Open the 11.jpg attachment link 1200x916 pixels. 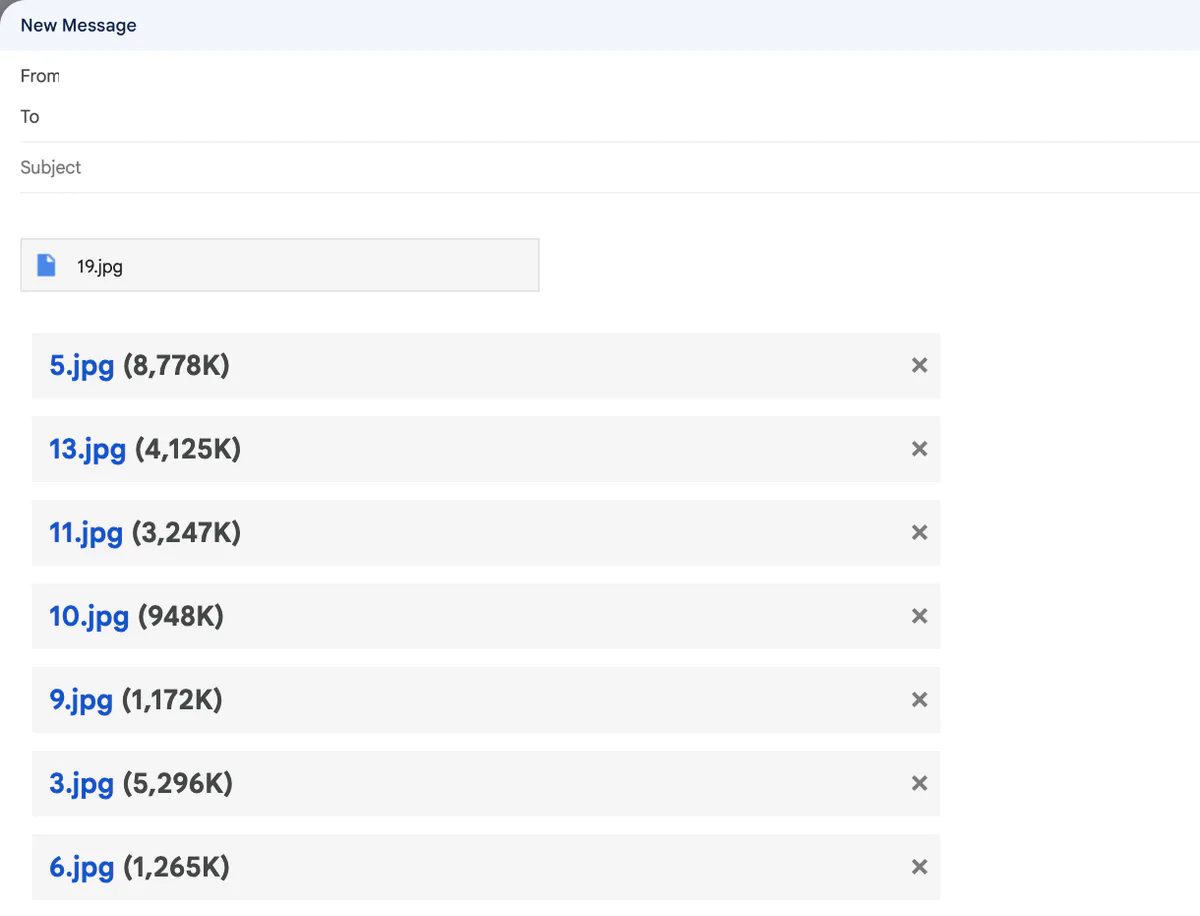[86, 533]
